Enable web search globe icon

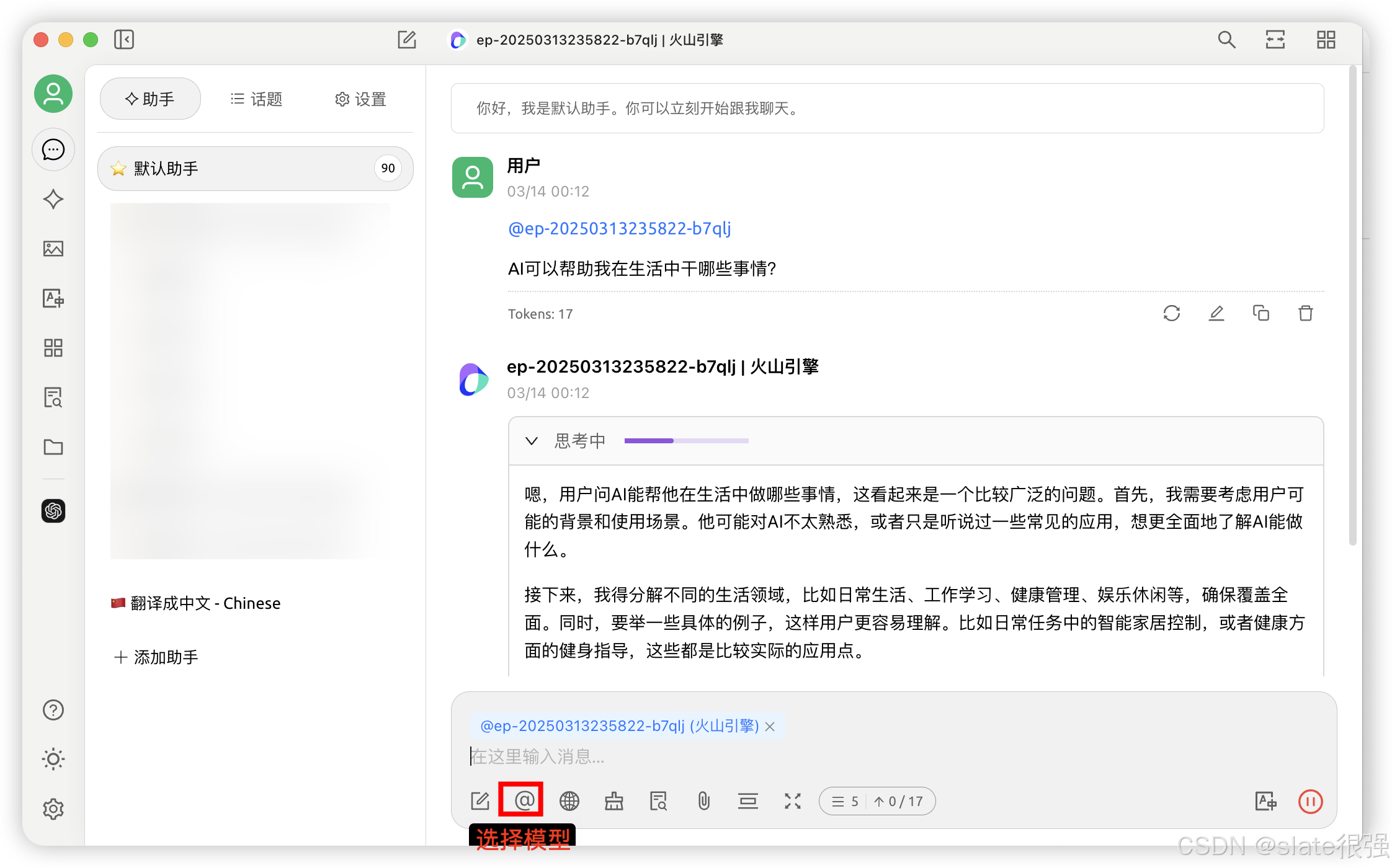tap(569, 801)
